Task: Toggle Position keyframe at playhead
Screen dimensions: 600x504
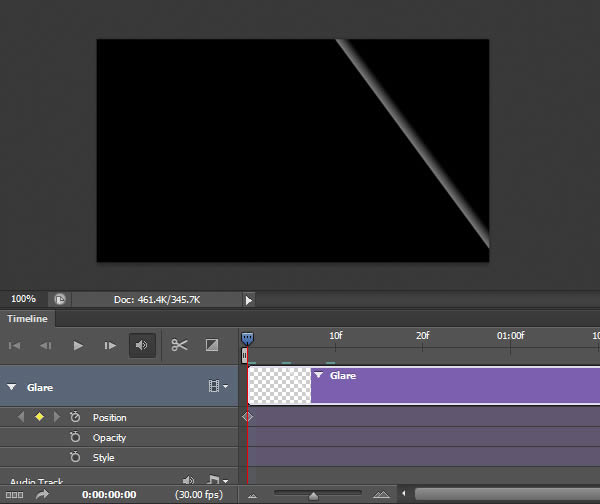Action: coord(39,417)
